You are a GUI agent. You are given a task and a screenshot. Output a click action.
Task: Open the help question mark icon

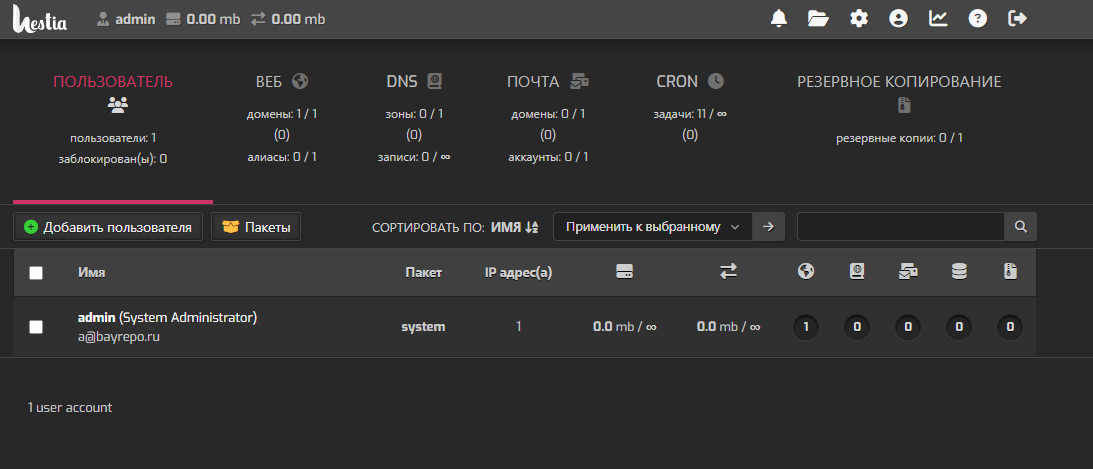978,18
